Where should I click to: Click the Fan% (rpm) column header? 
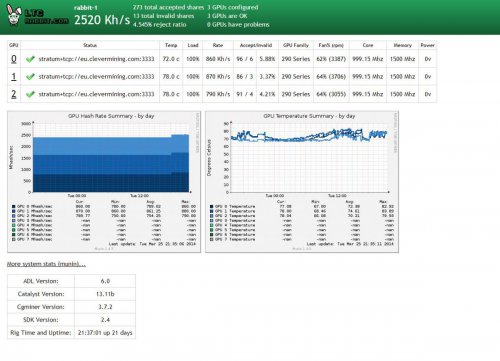pos(331,45)
